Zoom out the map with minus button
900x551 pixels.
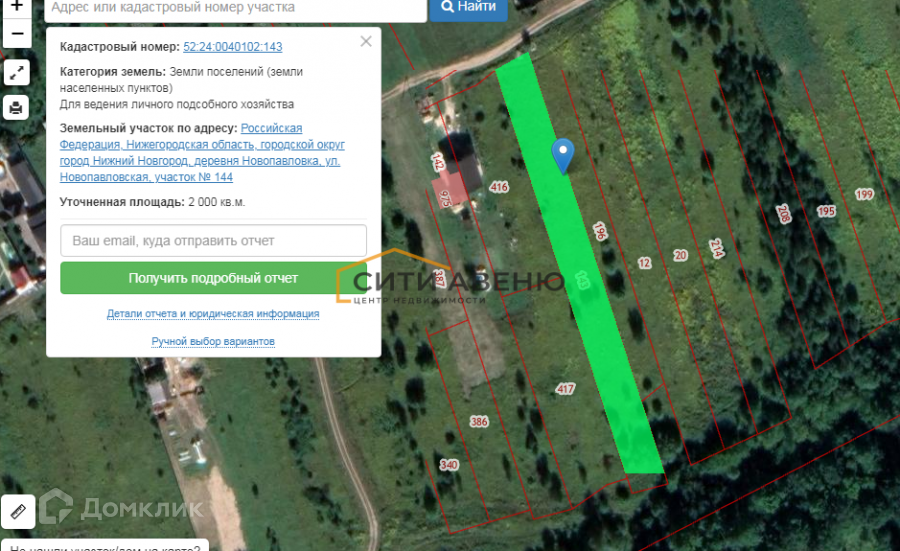(17, 34)
